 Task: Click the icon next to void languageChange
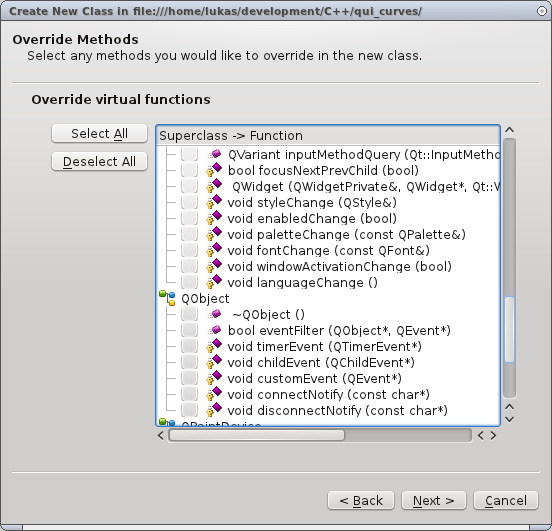[x=214, y=282]
